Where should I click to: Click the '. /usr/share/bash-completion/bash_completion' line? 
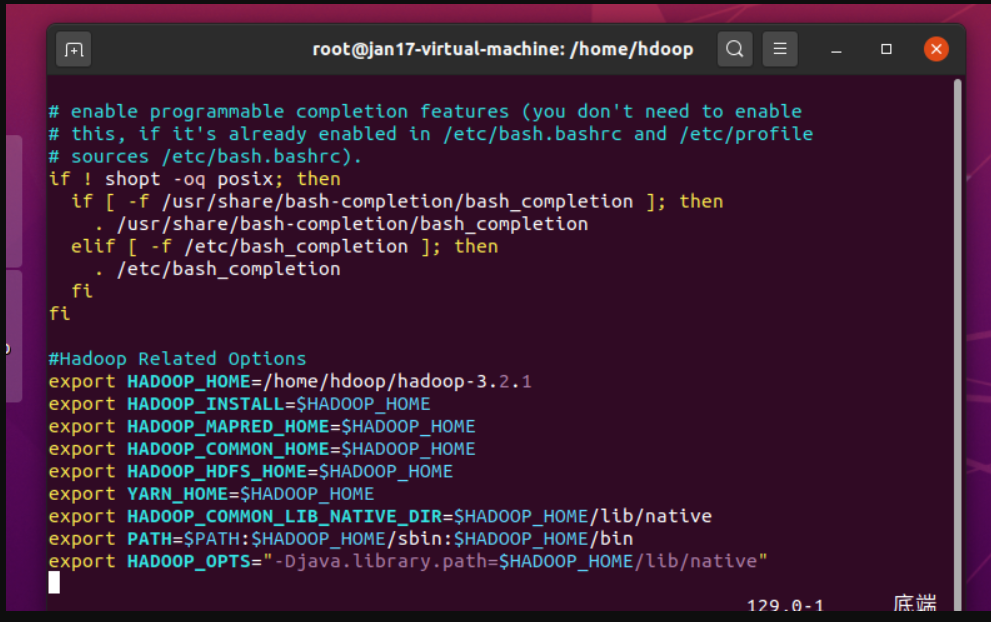(x=341, y=224)
